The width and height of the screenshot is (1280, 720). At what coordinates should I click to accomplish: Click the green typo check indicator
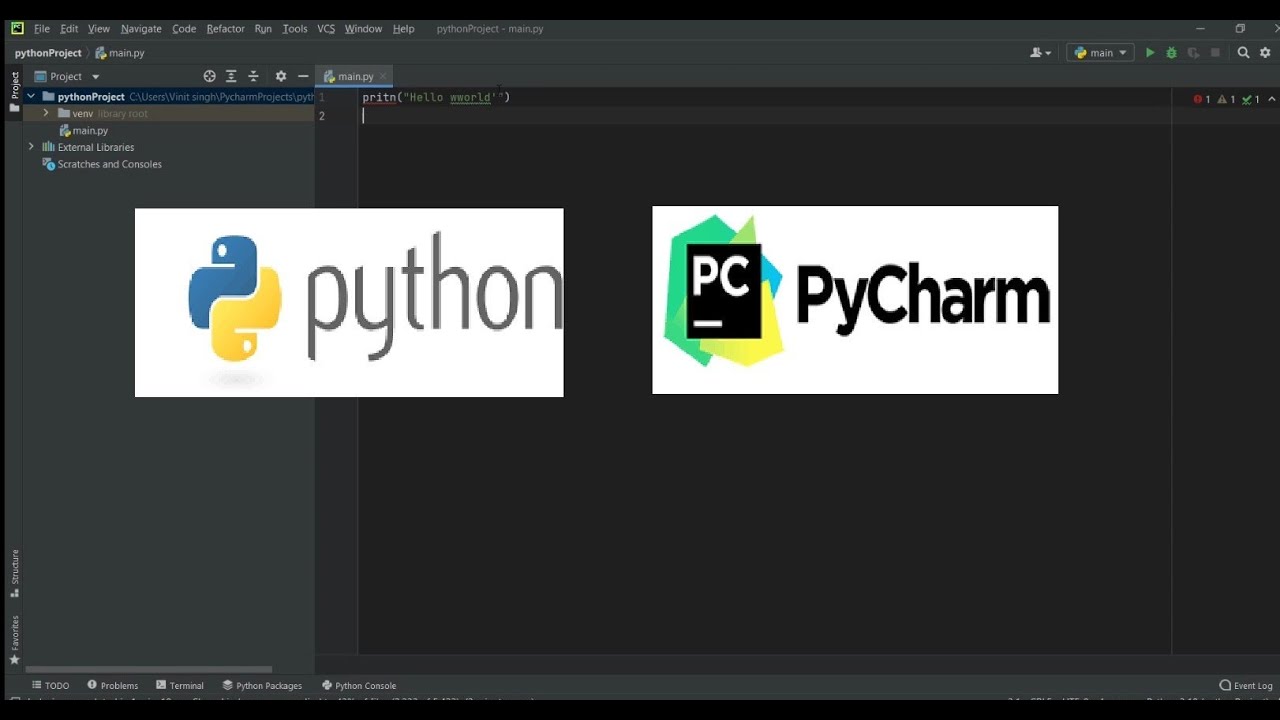coord(1251,99)
